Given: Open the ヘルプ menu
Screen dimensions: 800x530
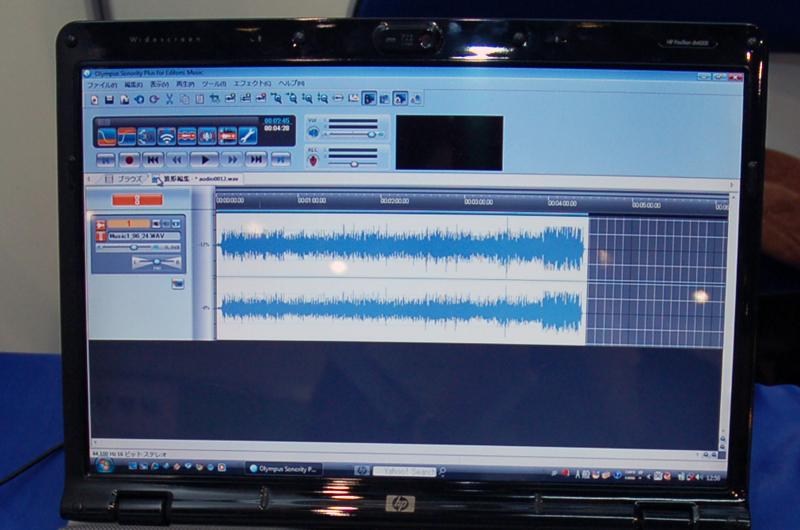Looking at the screenshot, I should pos(291,83).
